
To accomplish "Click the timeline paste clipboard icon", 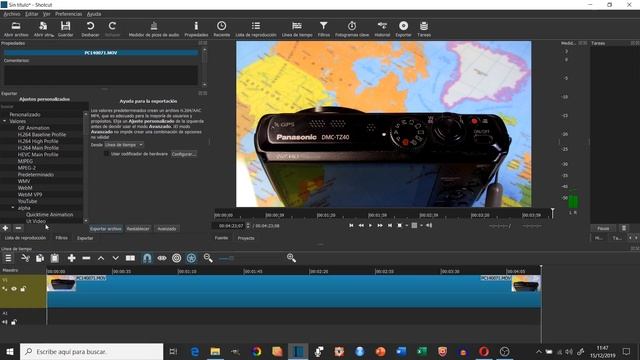I will [x=55, y=258].
